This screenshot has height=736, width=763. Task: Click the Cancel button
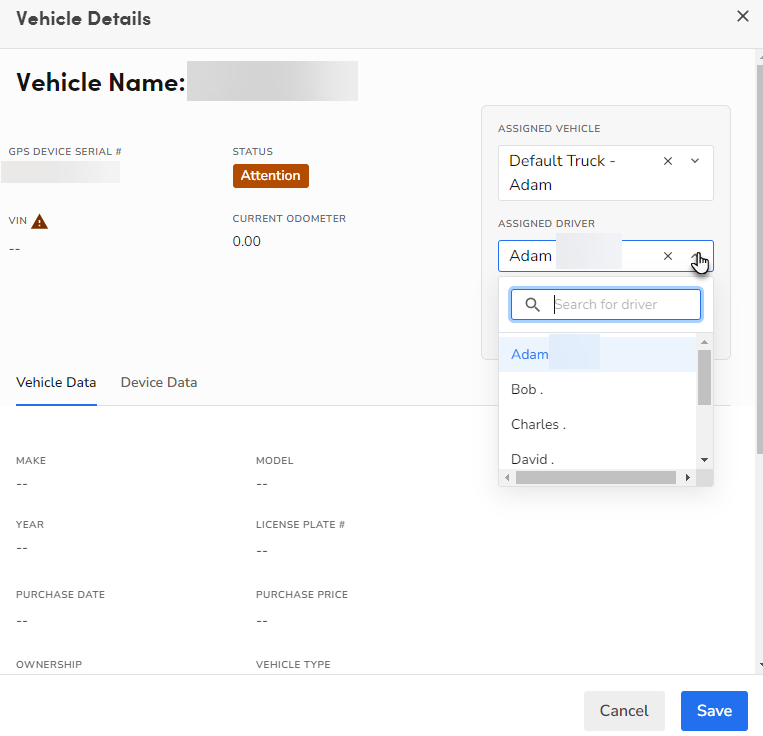pyautogui.click(x=624, y=711)
